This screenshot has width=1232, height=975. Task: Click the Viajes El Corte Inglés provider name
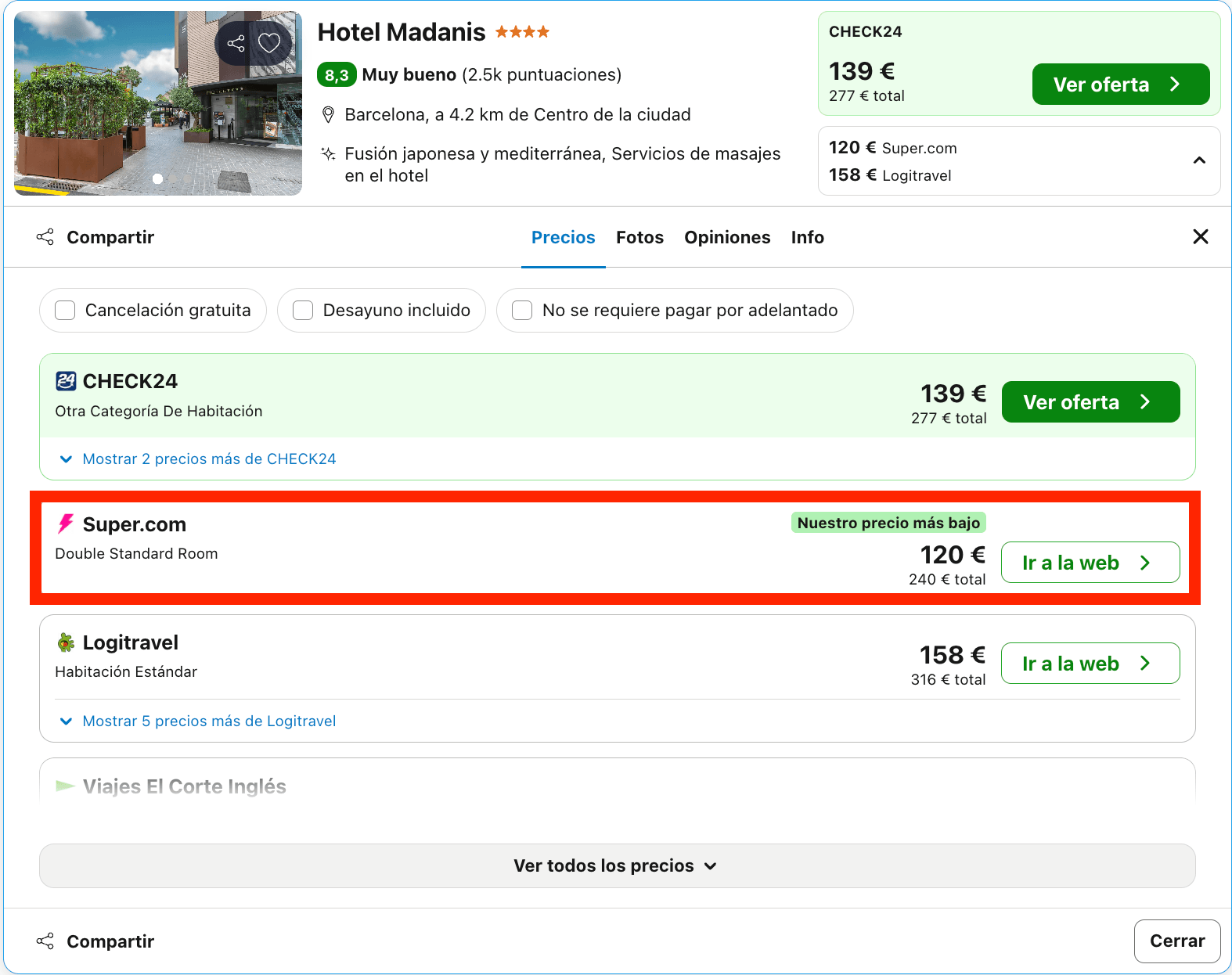coord(185,786)
